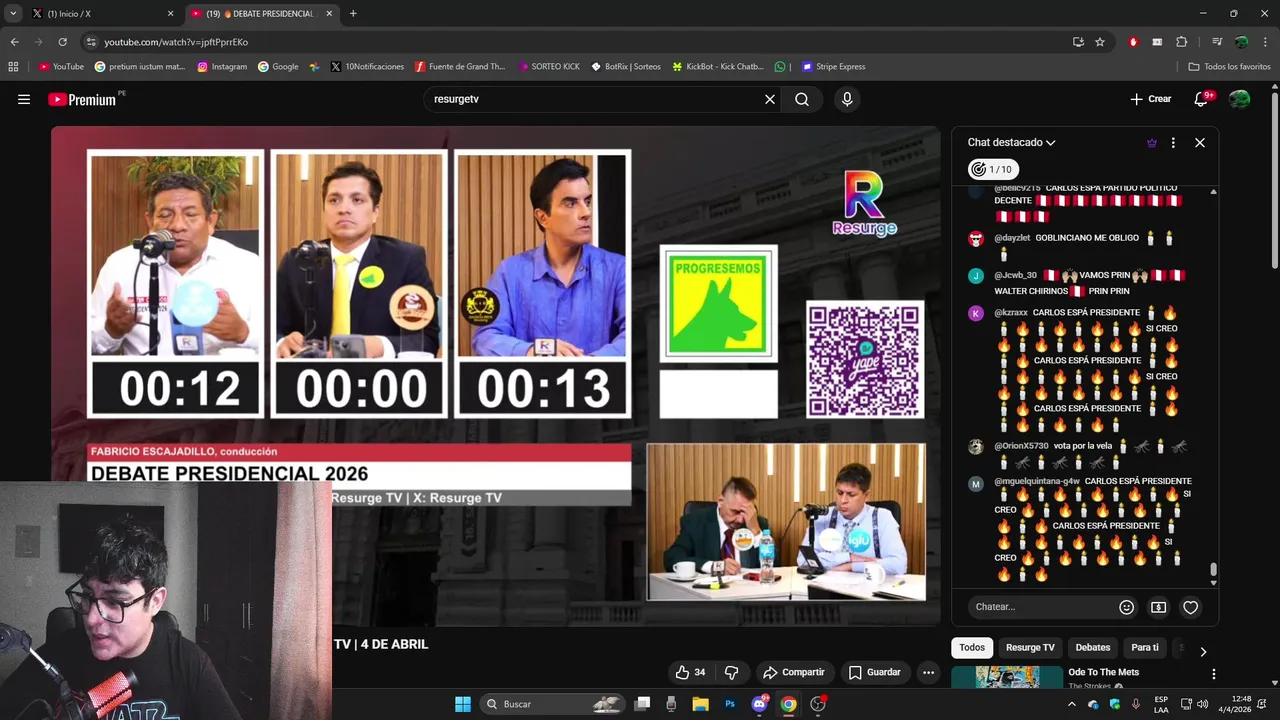Screen dimensions: 1280x720
Task: Open the YouTube account avatar menu
Action: pos(1239,99)
